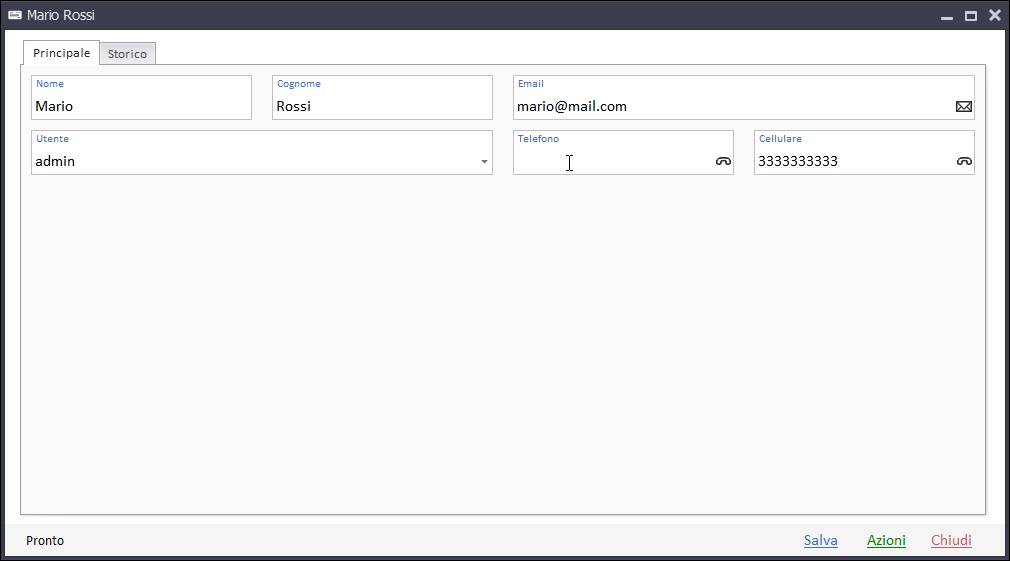
Task: Click the empty Telefono input field
Action: pyautogui.click(x=610, y=161)
